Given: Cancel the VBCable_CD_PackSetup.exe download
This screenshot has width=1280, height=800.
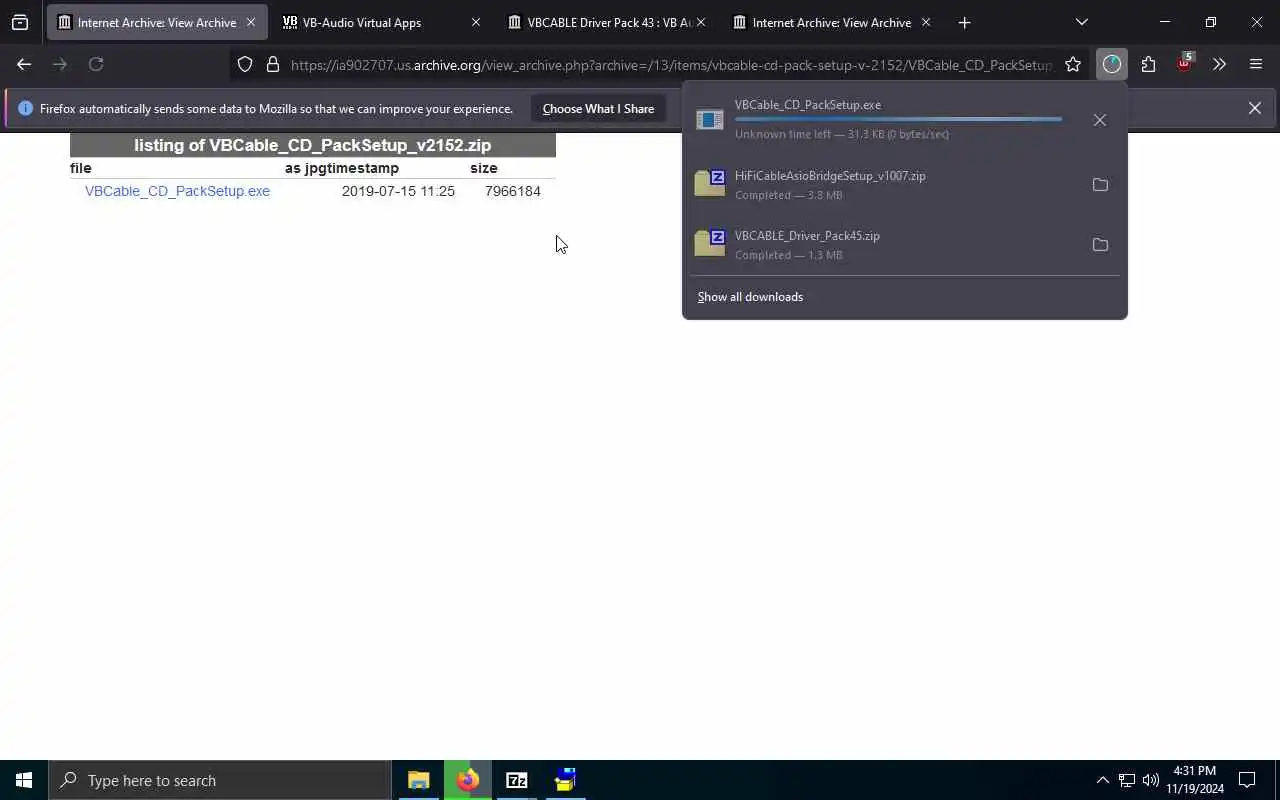Looking at the screenshot, I should tap(1100, 120).
